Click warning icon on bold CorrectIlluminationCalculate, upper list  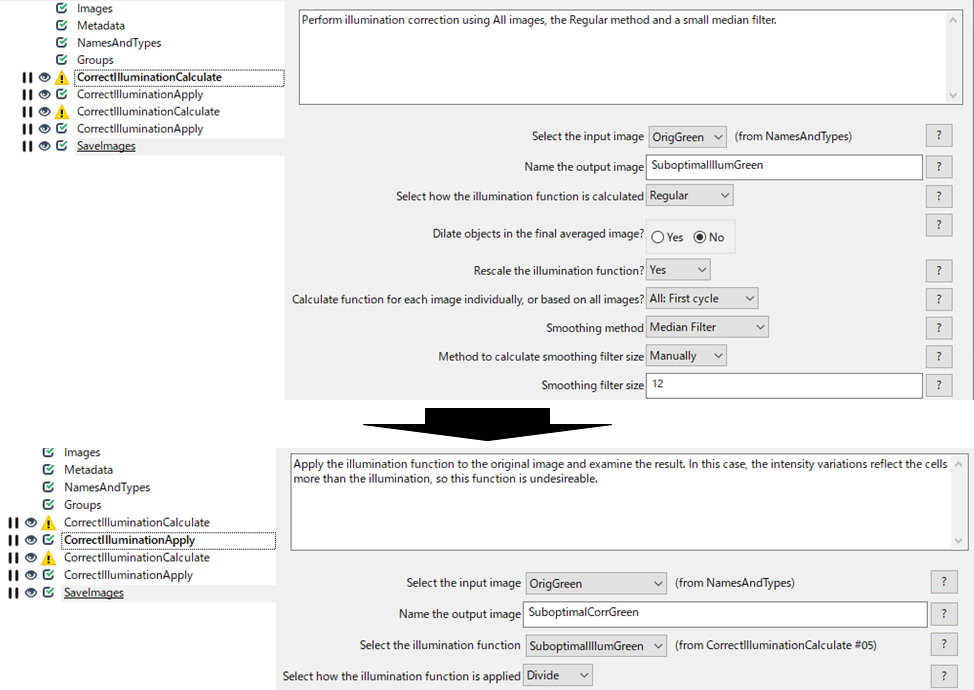tap(61, 78)
